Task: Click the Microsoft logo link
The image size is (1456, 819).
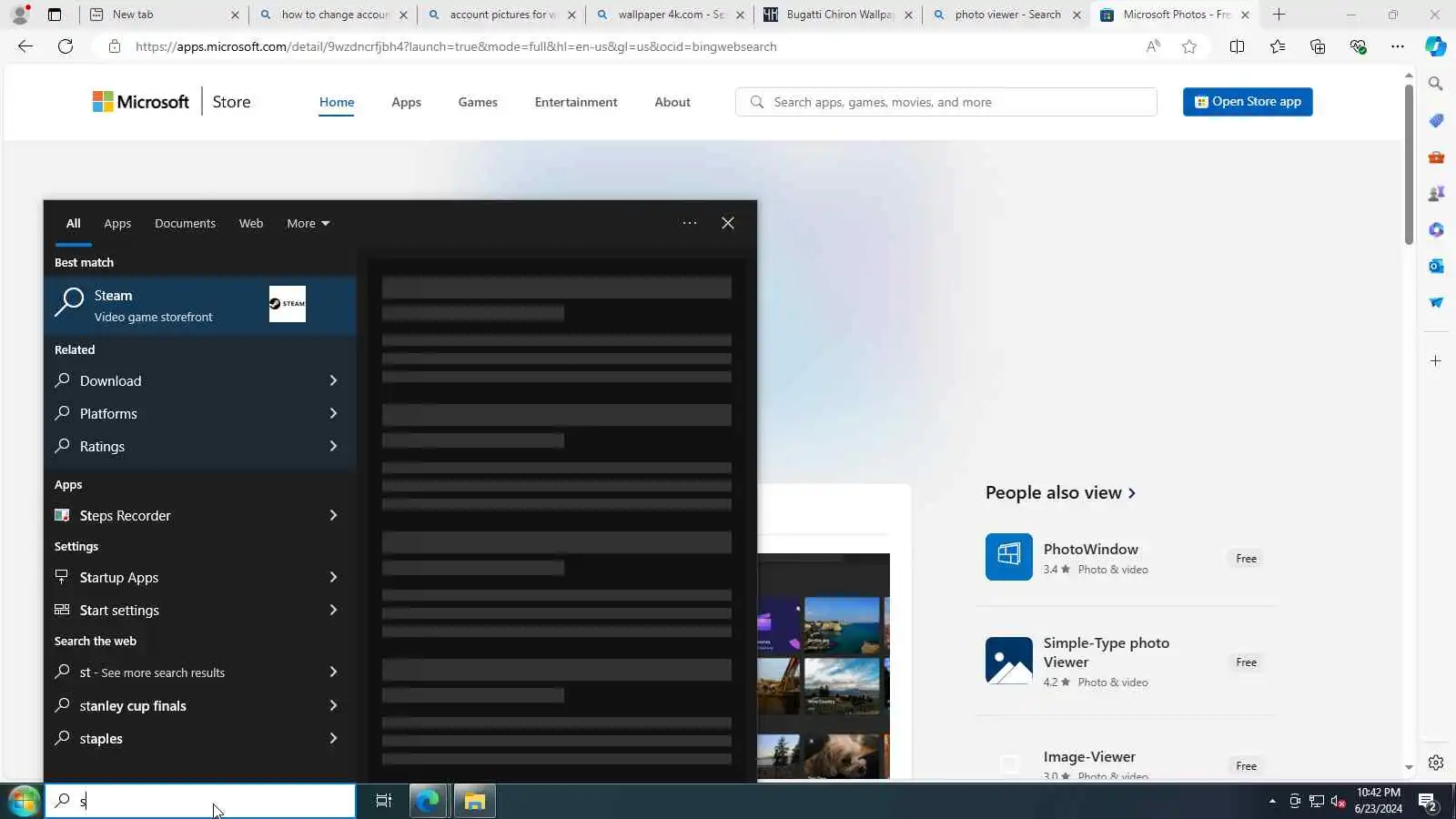Action: click(141, 102)
